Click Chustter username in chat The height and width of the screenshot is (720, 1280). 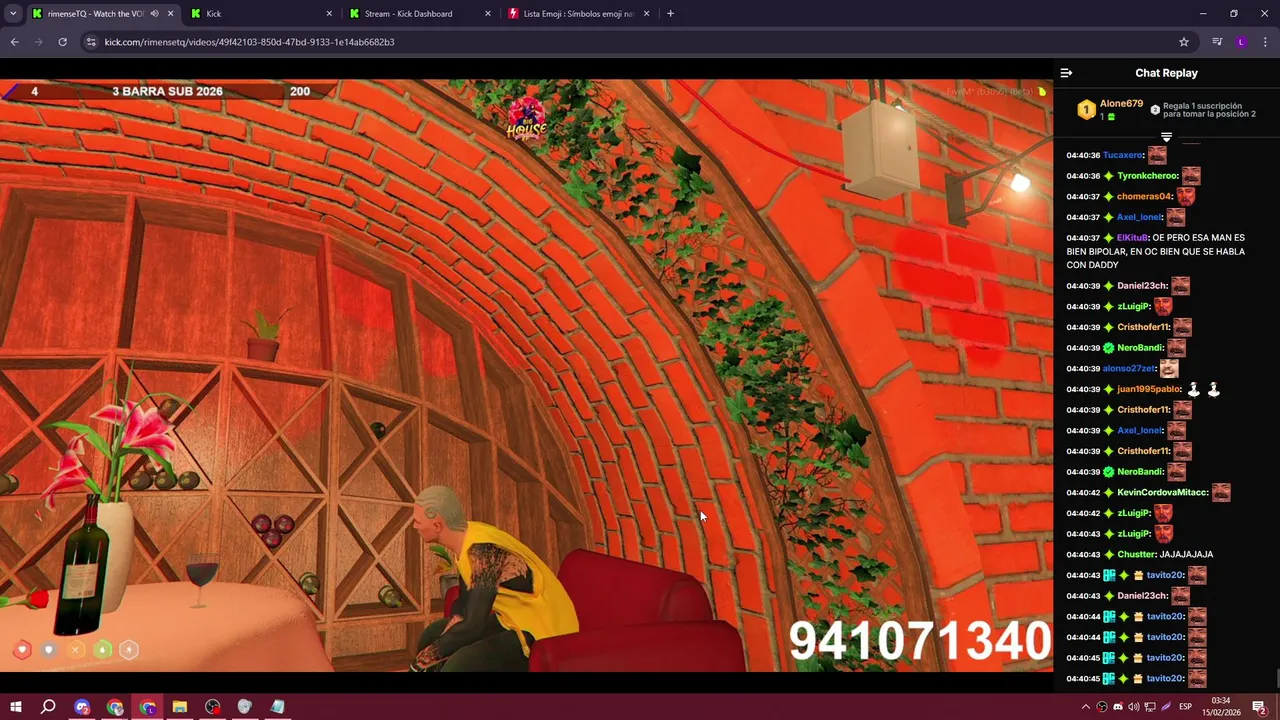1136,555
